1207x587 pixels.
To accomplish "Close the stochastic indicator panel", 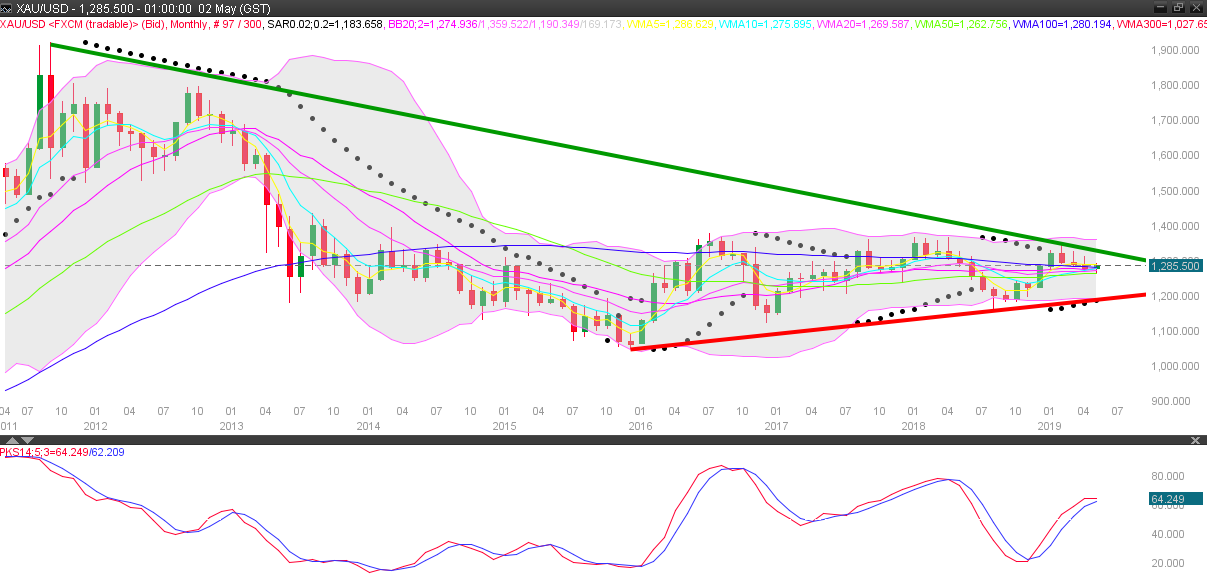I will [x=1194, y=440].
